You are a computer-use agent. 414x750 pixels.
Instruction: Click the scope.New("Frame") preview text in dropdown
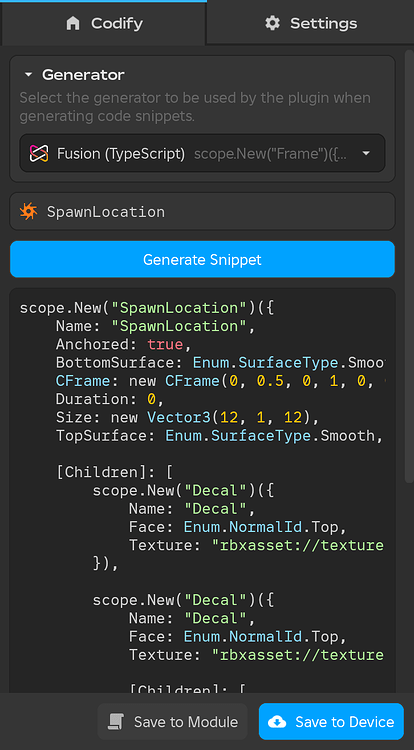(271, 154)
